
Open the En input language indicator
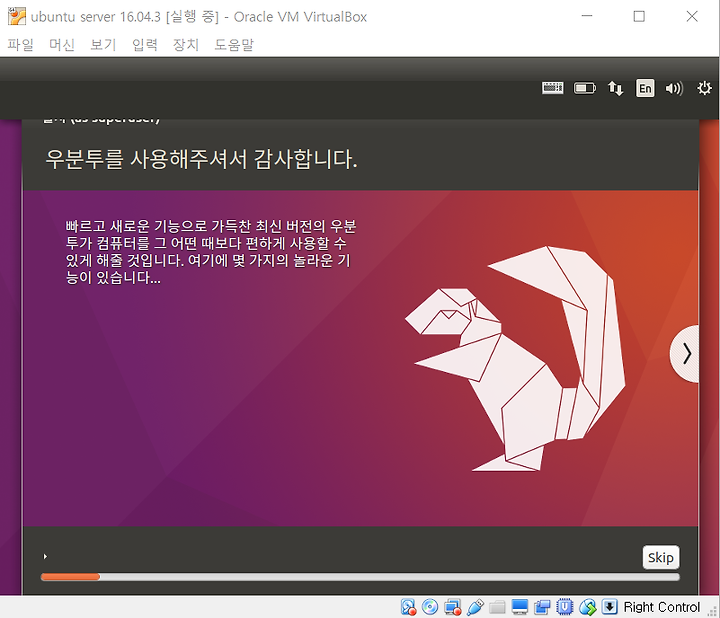click(x=645, y=88)
